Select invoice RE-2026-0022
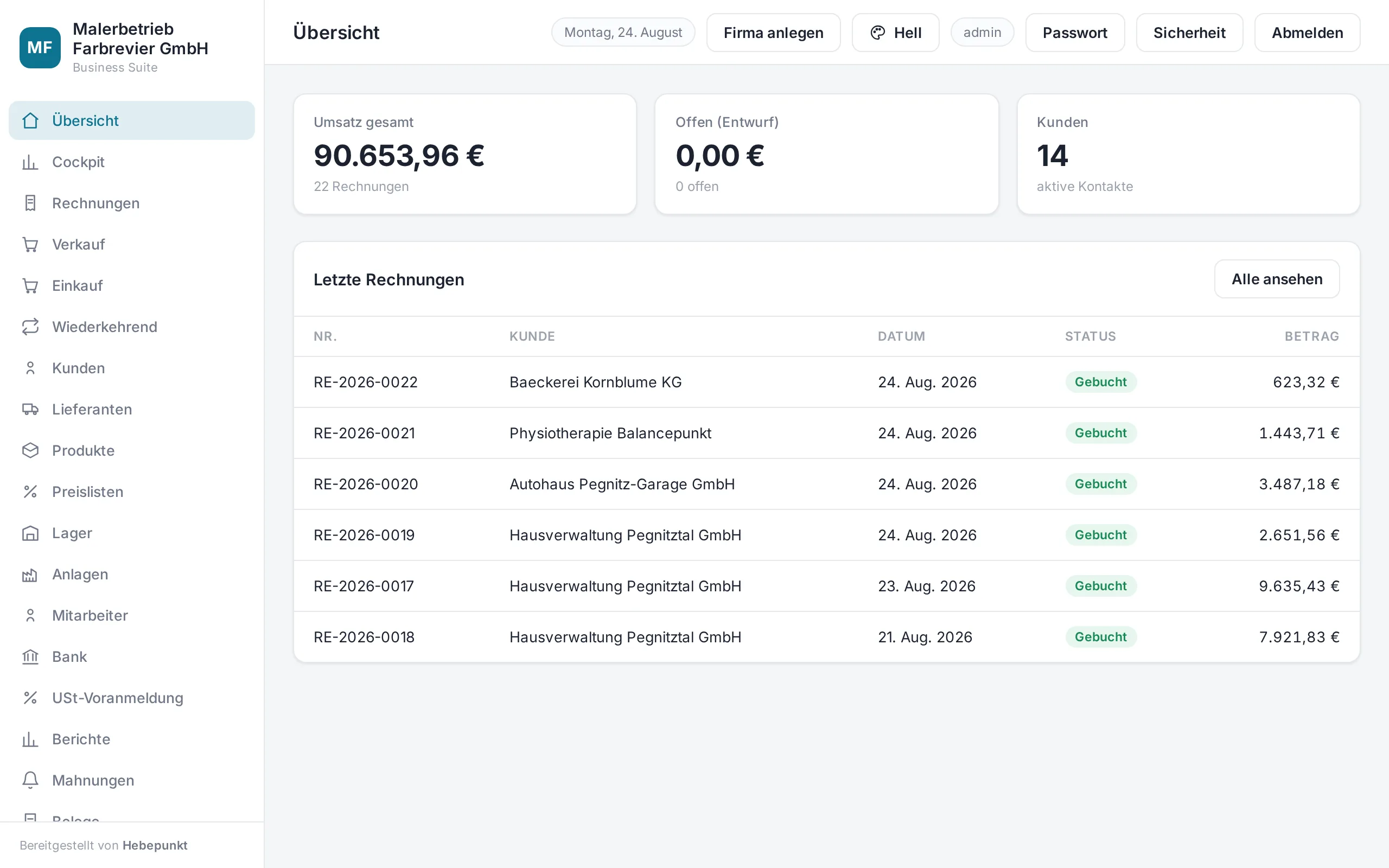Image resolution: width=1389 pixels, height=868 pixels. pos(366,382)
